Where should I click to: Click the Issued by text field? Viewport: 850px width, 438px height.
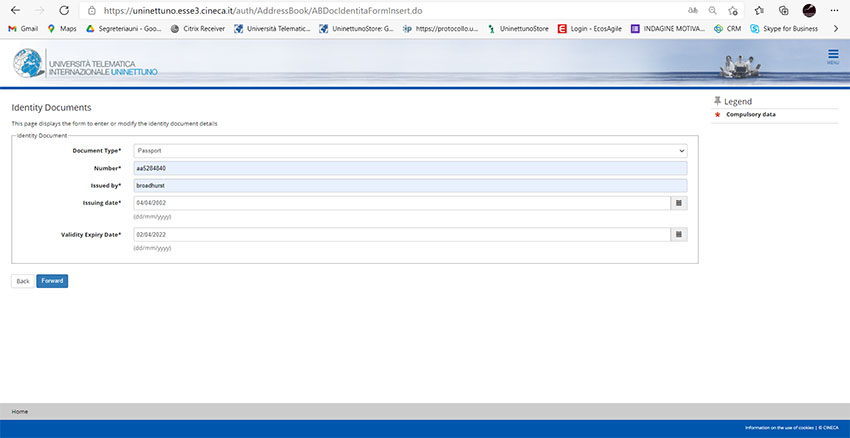tap(410, 185)
